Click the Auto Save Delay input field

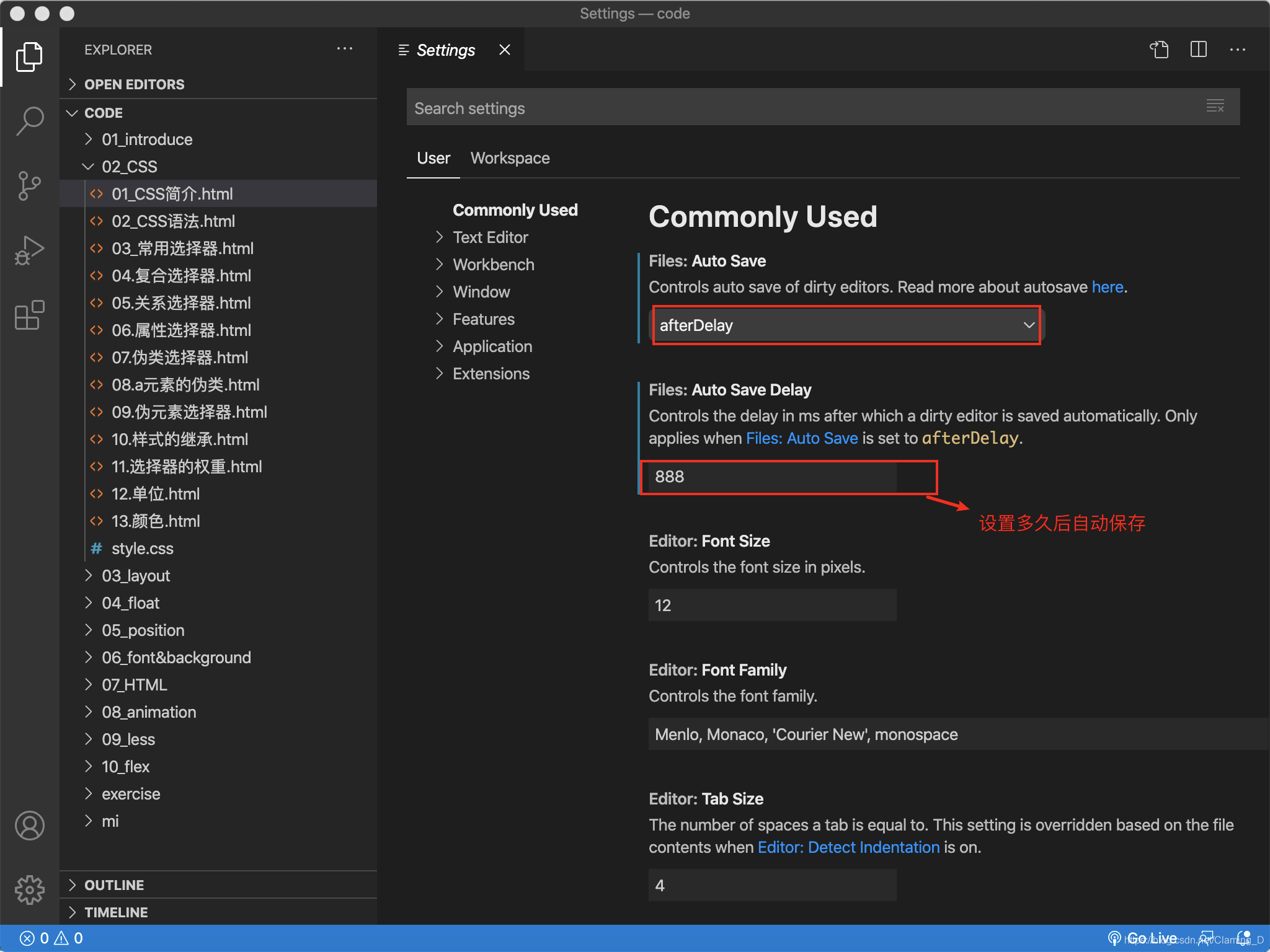point(772,477)
